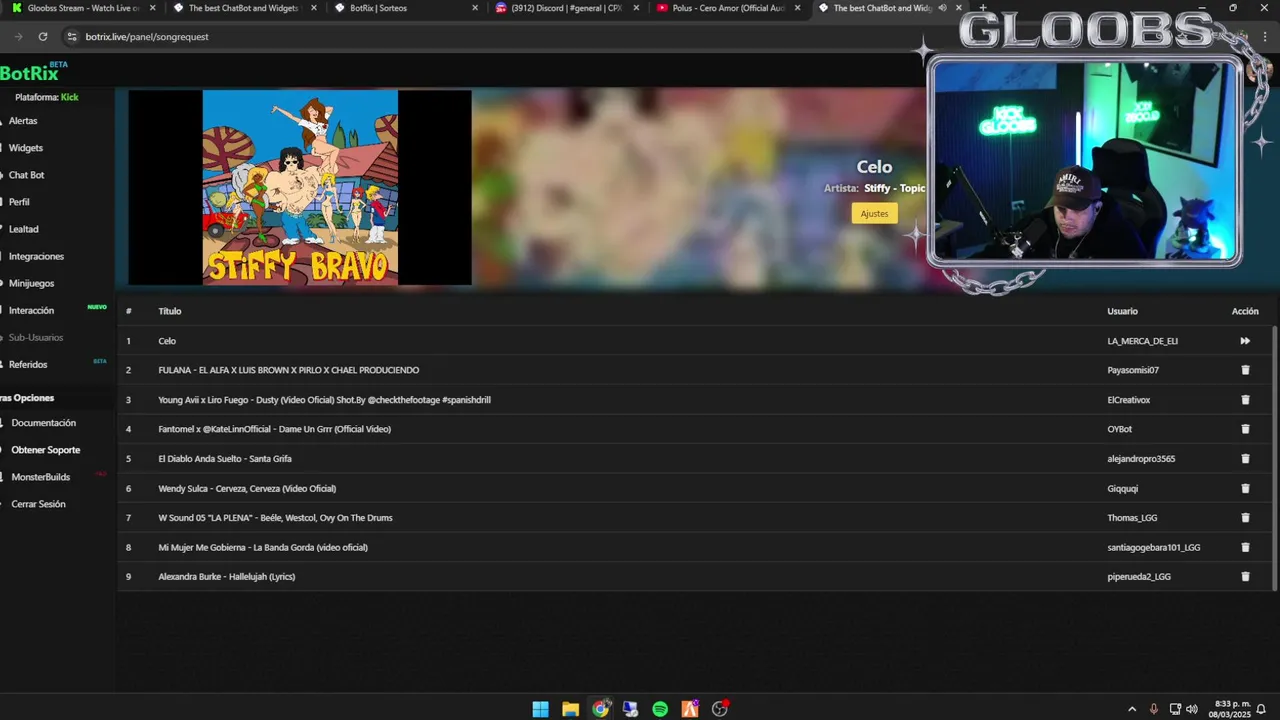Viewport: 1280px width, 720px height.
Task: Click Obtener Soporte link
Action: click(x=45, y=450)
